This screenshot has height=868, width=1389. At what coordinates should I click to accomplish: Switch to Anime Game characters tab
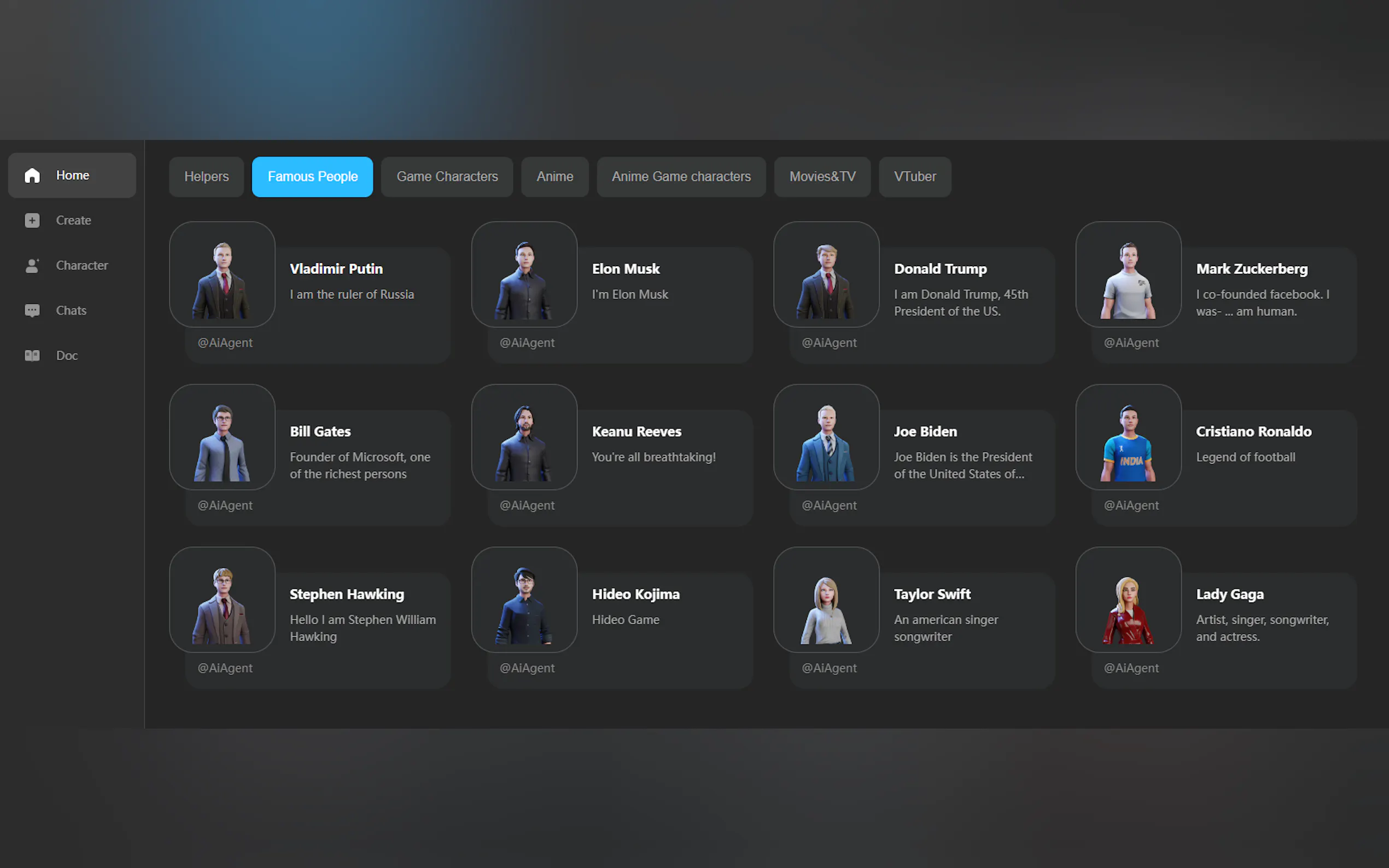tap(681, 177)
